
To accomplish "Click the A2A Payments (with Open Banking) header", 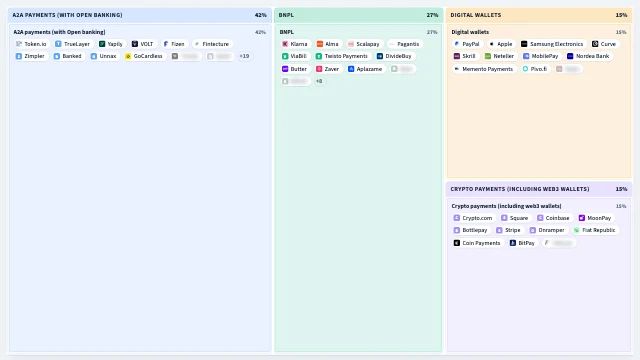I will (x=140, y=15).
